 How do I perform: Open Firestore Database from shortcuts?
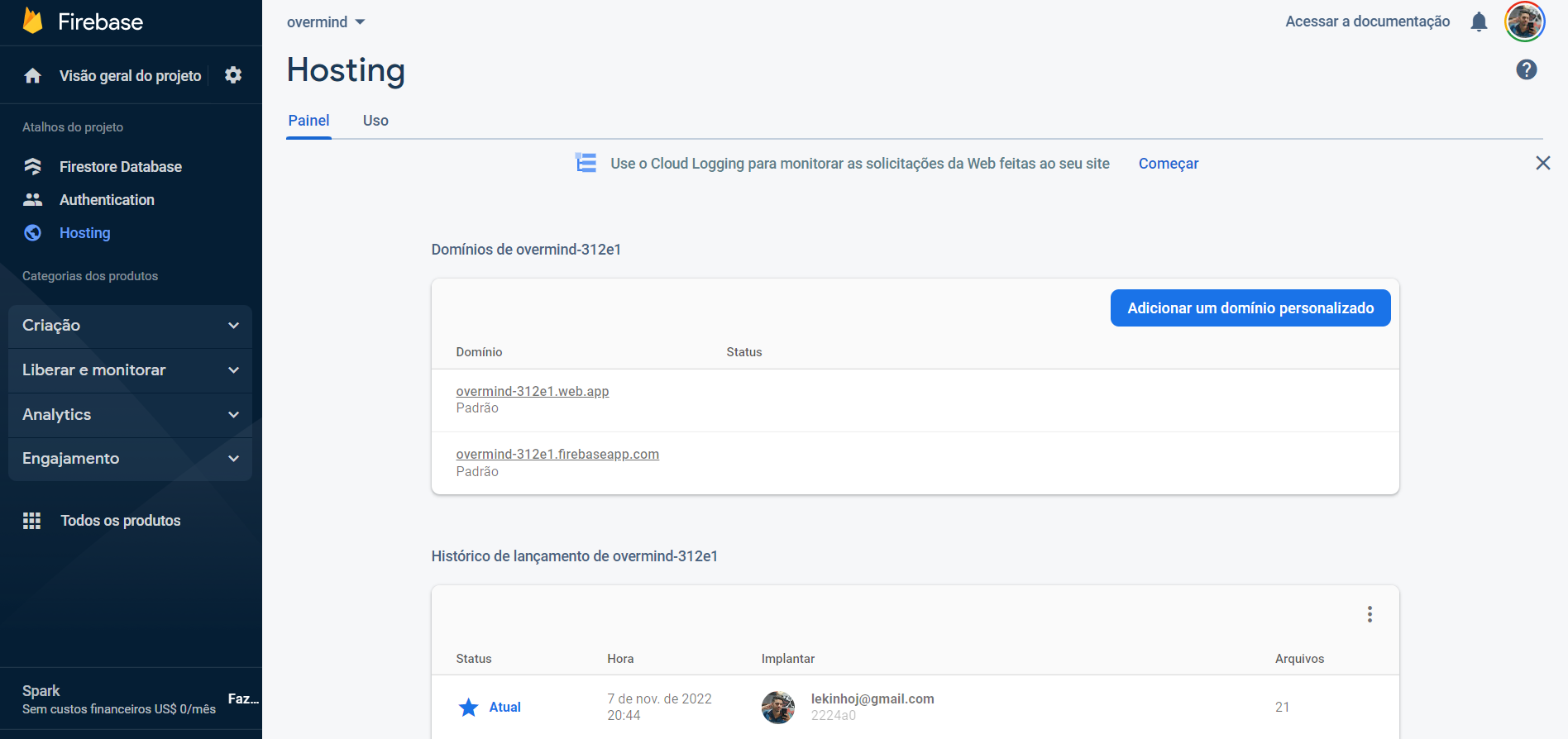click(121, 167)
